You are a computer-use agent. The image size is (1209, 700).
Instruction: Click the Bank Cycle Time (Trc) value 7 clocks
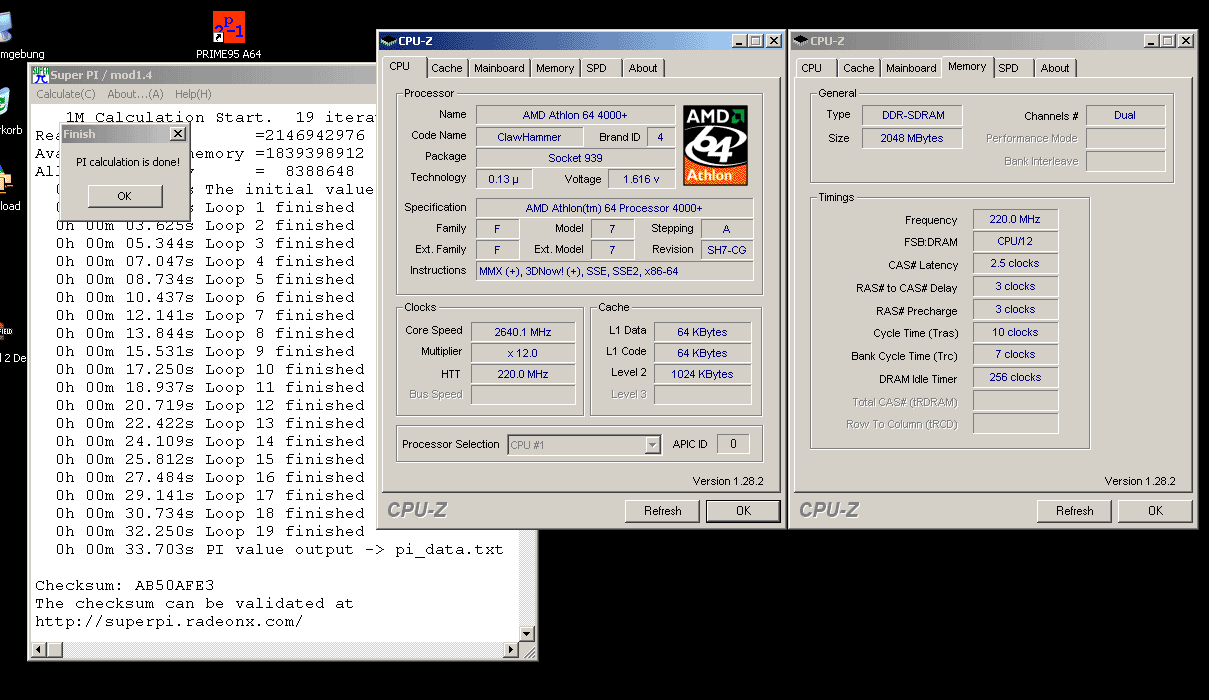click(1015, 355)
